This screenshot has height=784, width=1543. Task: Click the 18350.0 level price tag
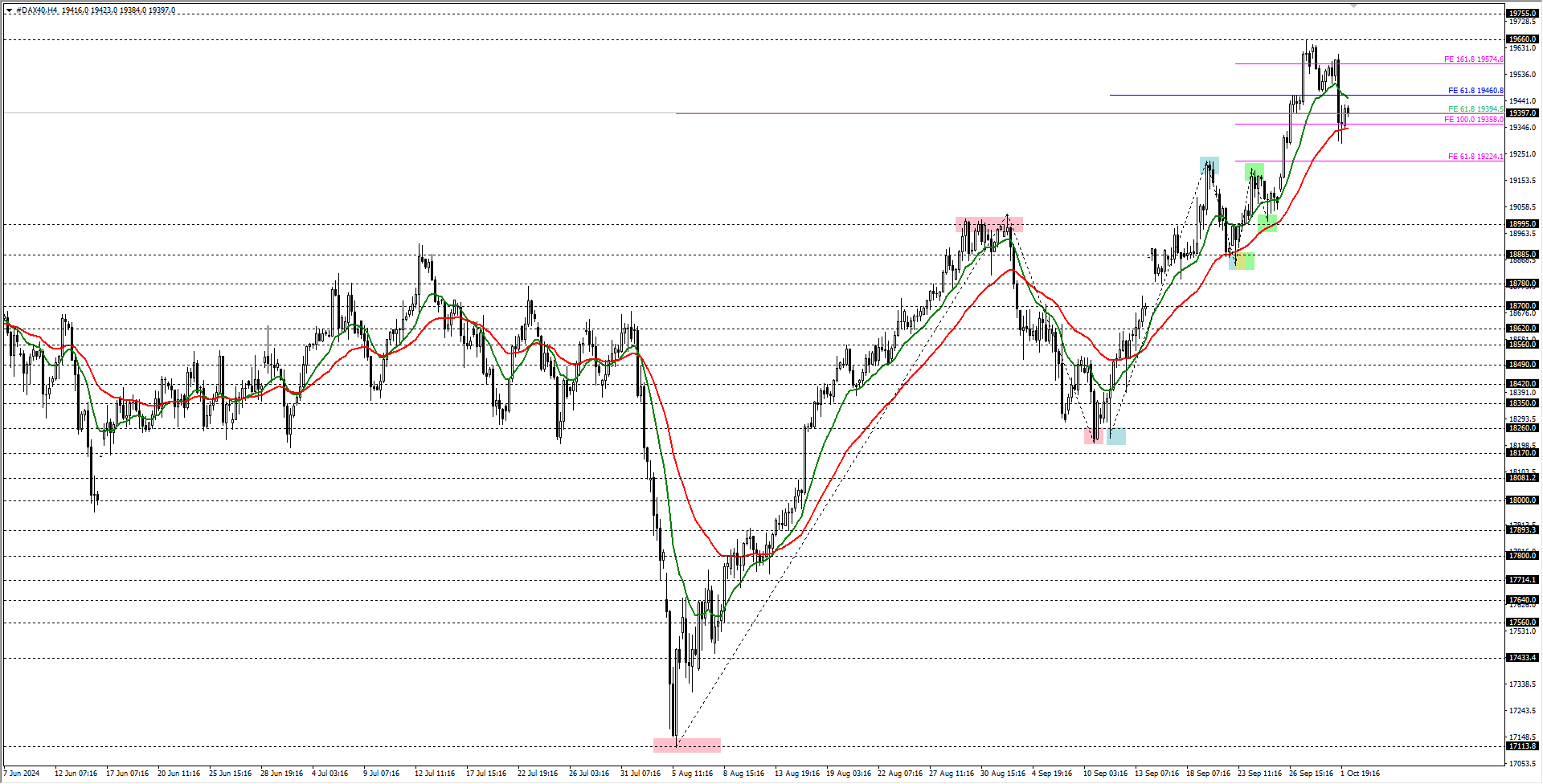point(1522,403)
